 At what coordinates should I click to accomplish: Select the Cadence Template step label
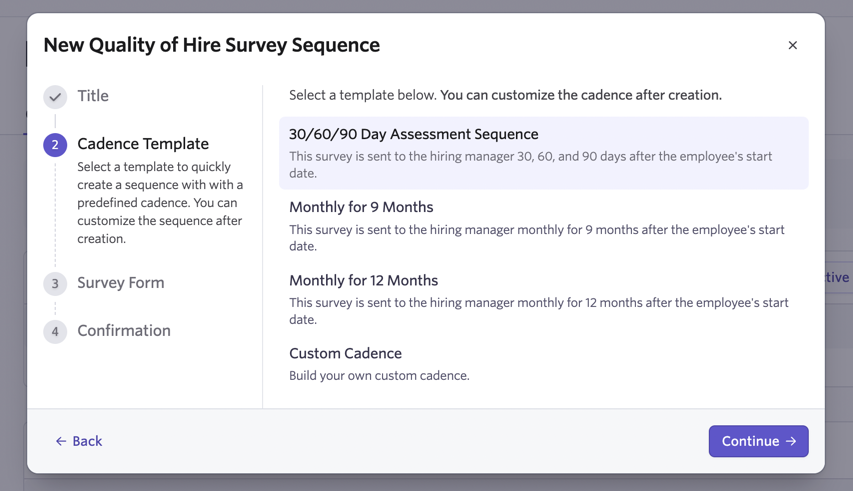tap(143, 144)
